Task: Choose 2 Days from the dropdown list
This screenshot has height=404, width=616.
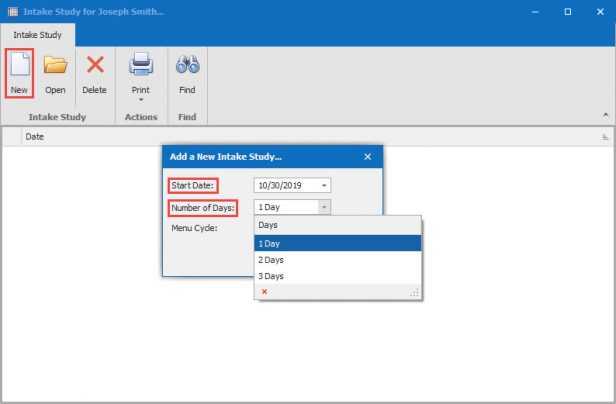Action: [x=338, y=259]
